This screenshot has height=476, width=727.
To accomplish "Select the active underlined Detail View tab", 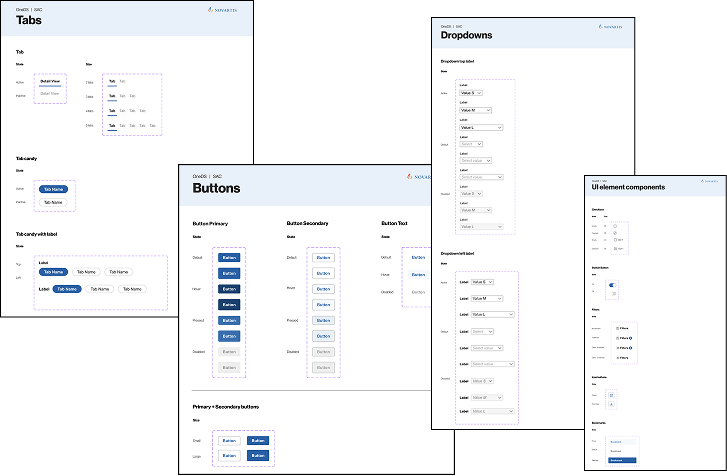I will pyautogui.click(x=50, y=82).
